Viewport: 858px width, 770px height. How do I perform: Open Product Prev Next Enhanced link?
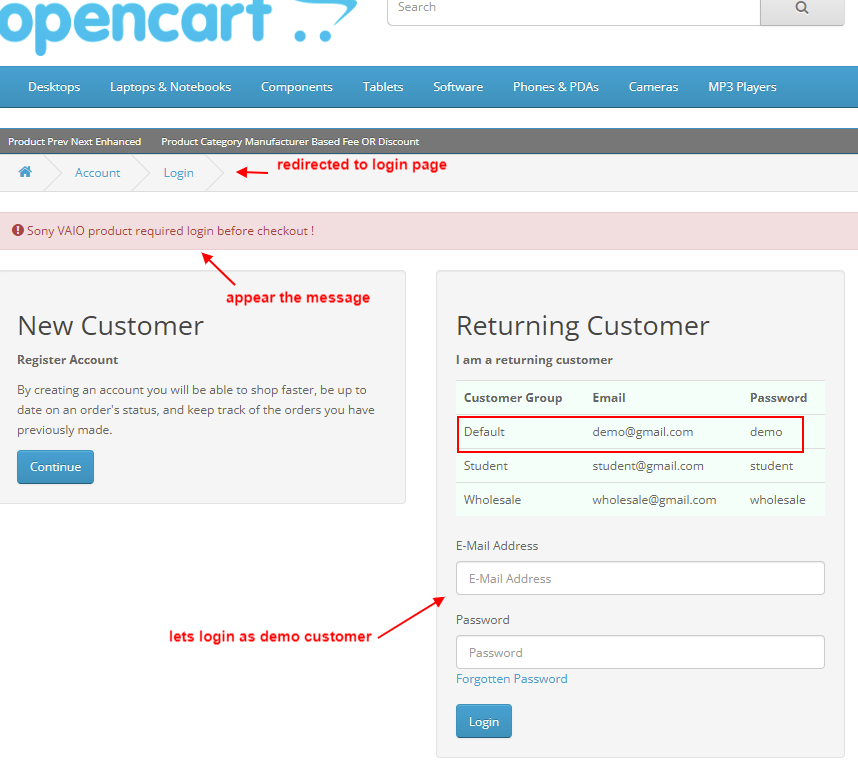[x=74, y=142]
